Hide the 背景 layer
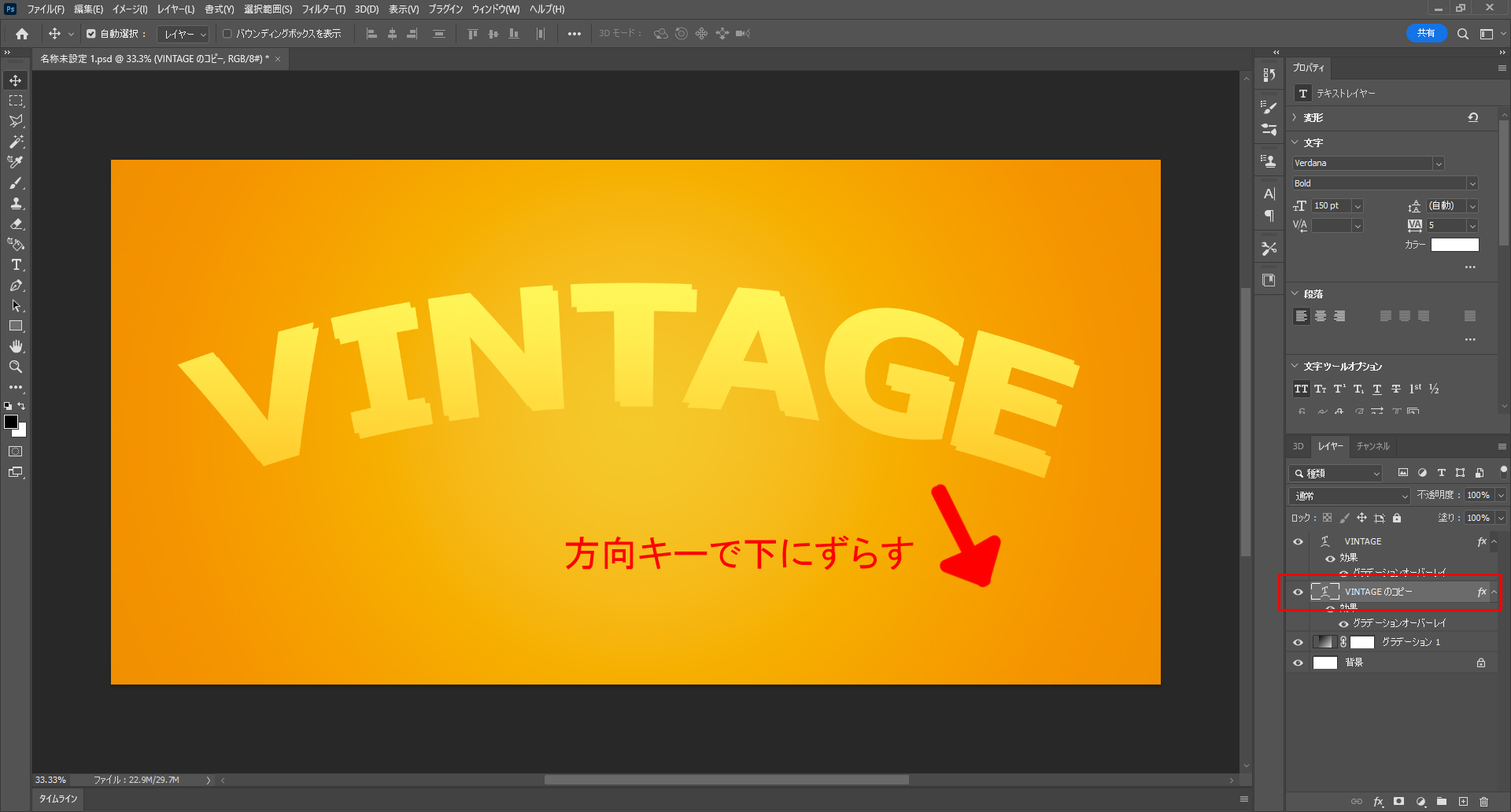 click(1299, 663)
